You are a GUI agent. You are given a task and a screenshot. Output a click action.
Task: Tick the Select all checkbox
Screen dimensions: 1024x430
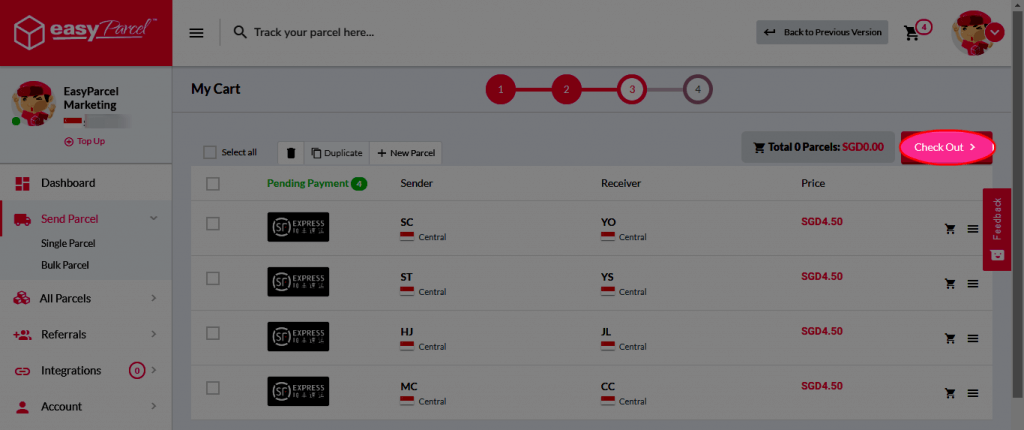[210, 152]
